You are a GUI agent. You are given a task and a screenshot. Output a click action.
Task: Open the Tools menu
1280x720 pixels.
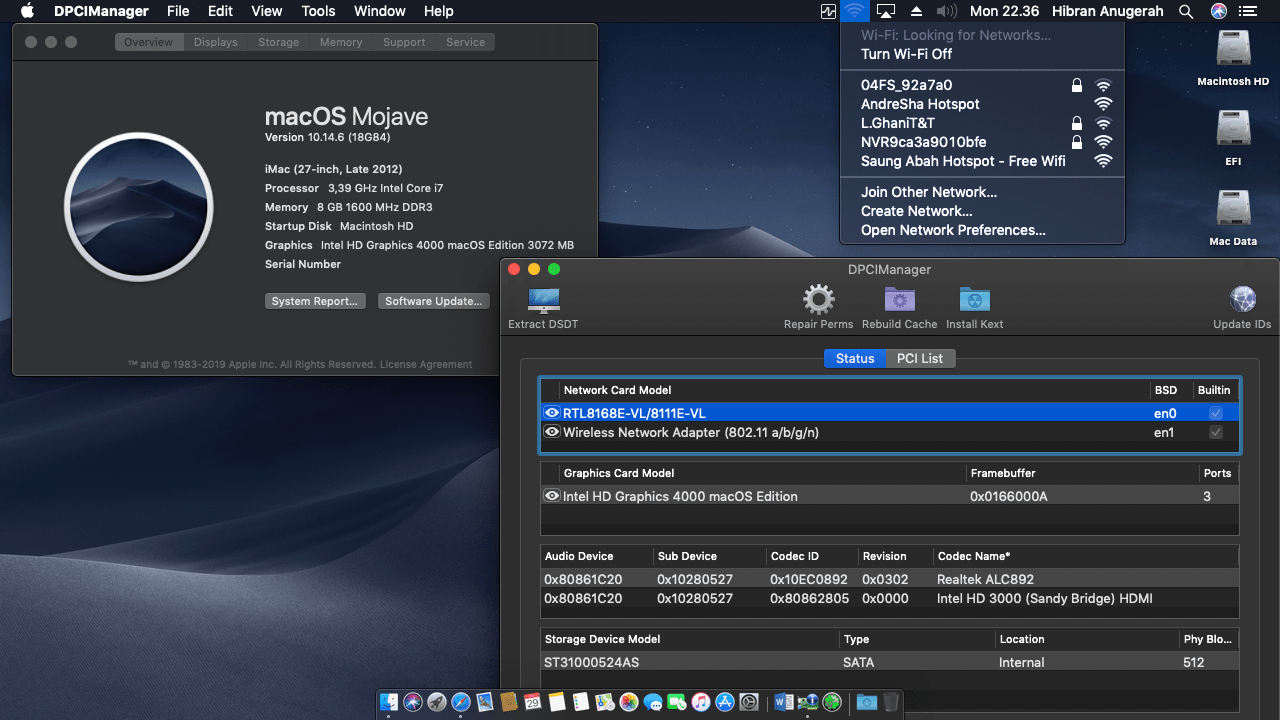point(318,11)
